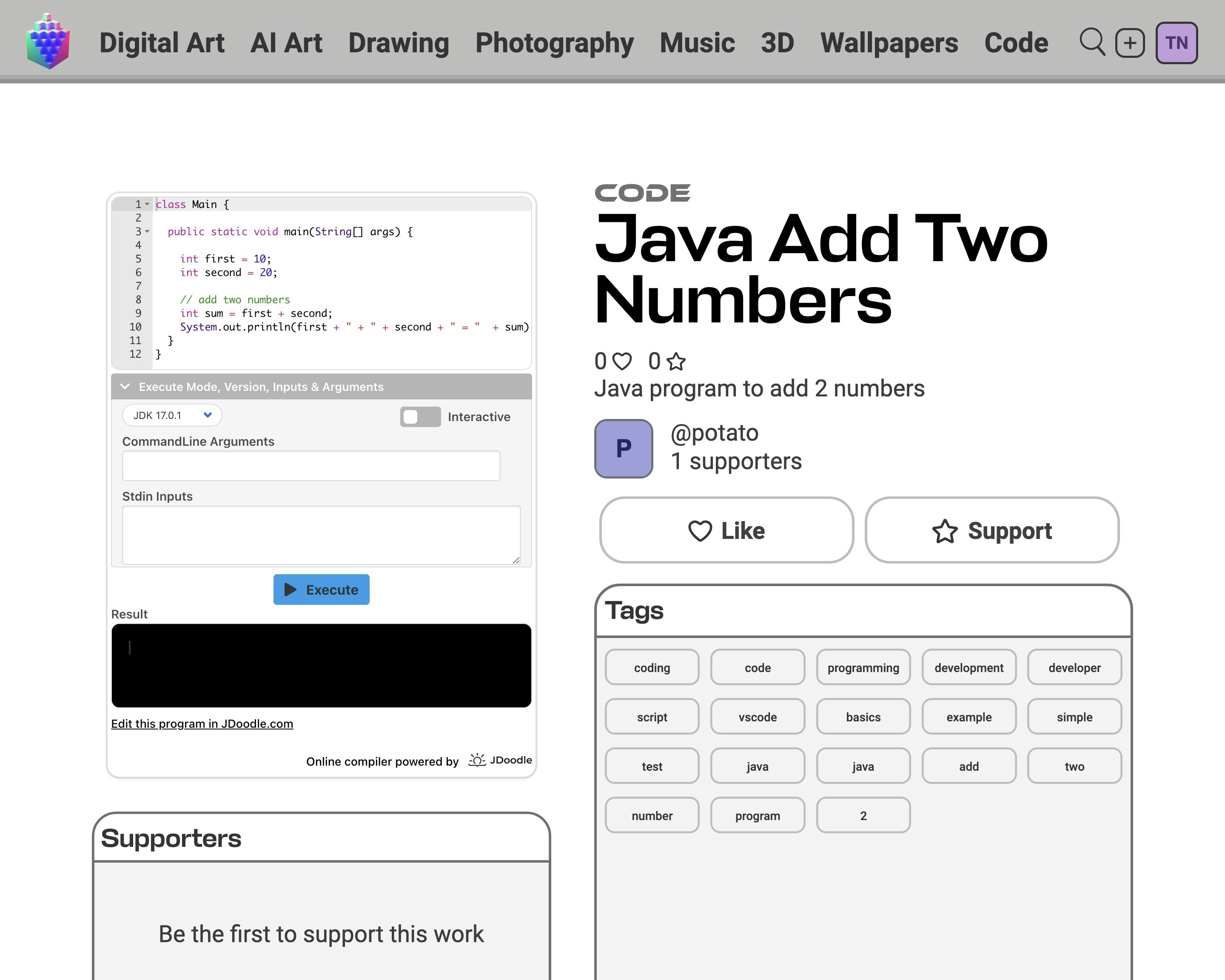Click the purple P avatar of potato
Screen dimensions: 1225x980
coord(623,448)
